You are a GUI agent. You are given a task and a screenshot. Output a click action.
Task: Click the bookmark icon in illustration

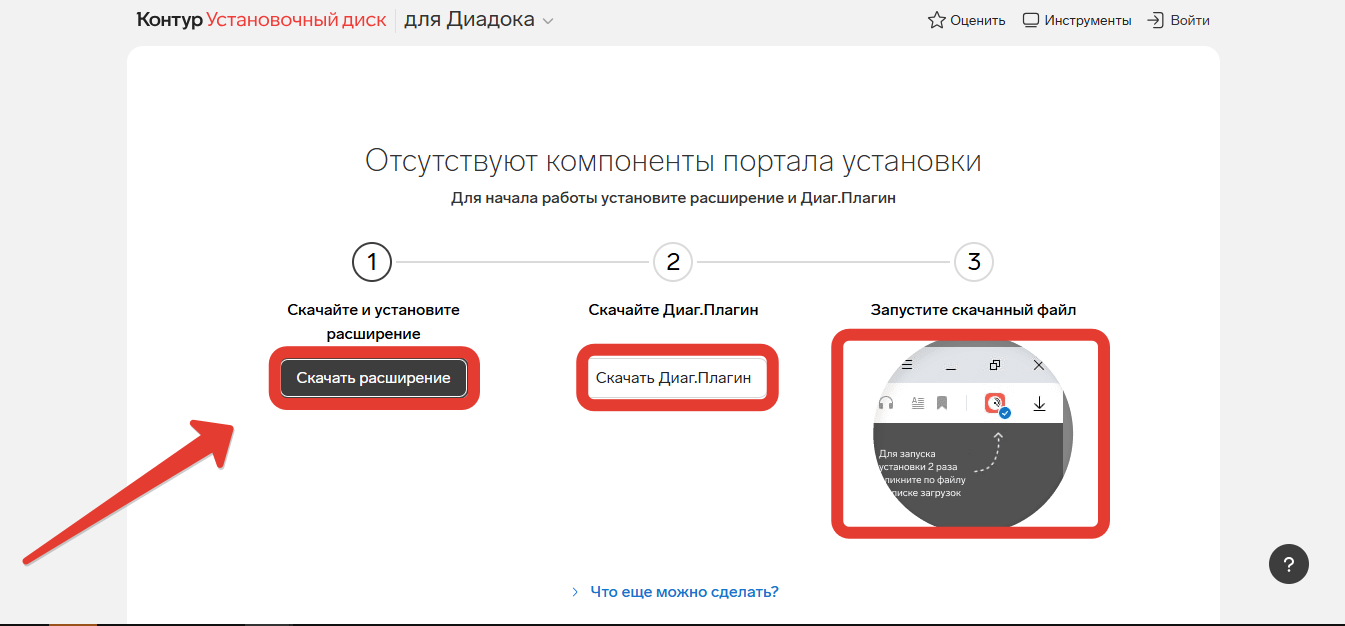[x=942, y=403]
